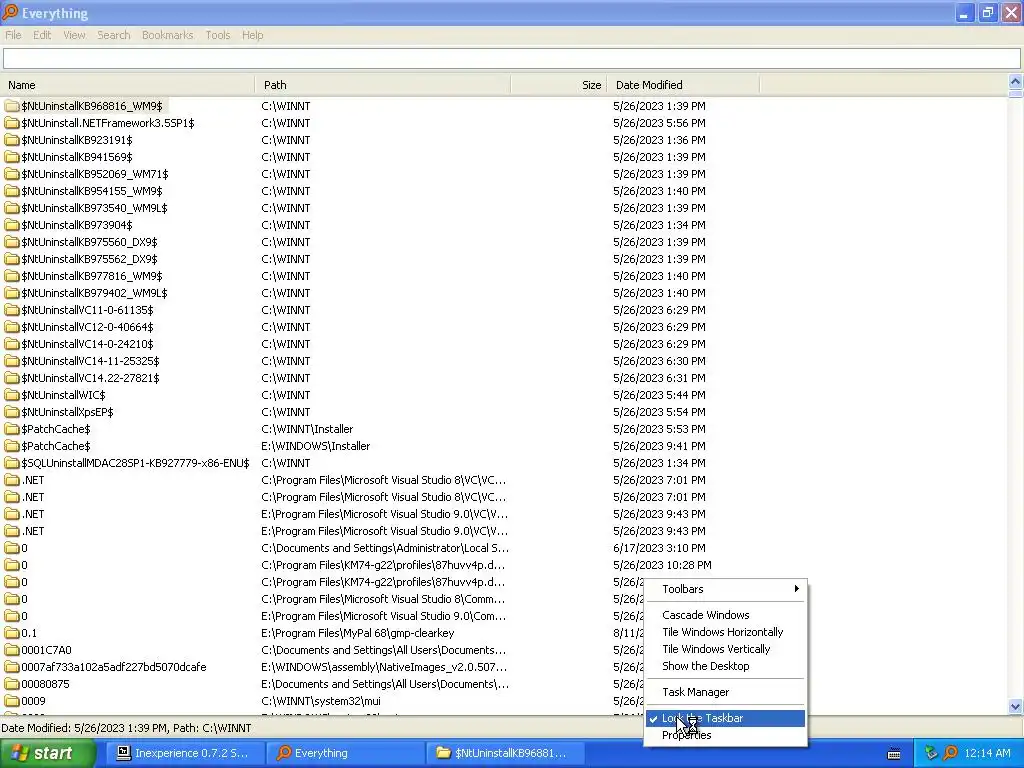1024x768 pixels.
Task: Open the Help menu
Action: (x=252, y=35)
